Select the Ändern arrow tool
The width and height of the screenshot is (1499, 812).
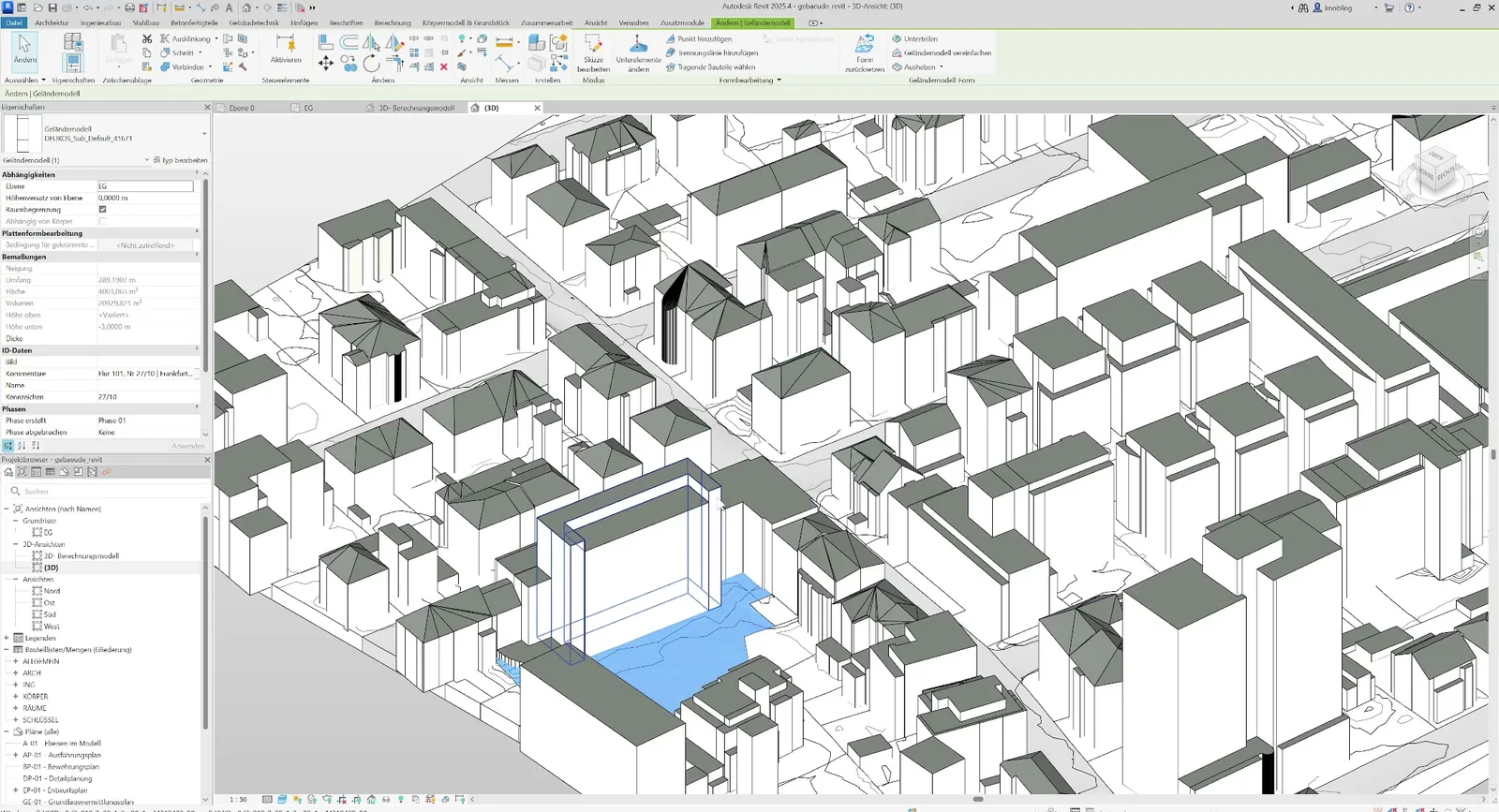pos(24,51)
